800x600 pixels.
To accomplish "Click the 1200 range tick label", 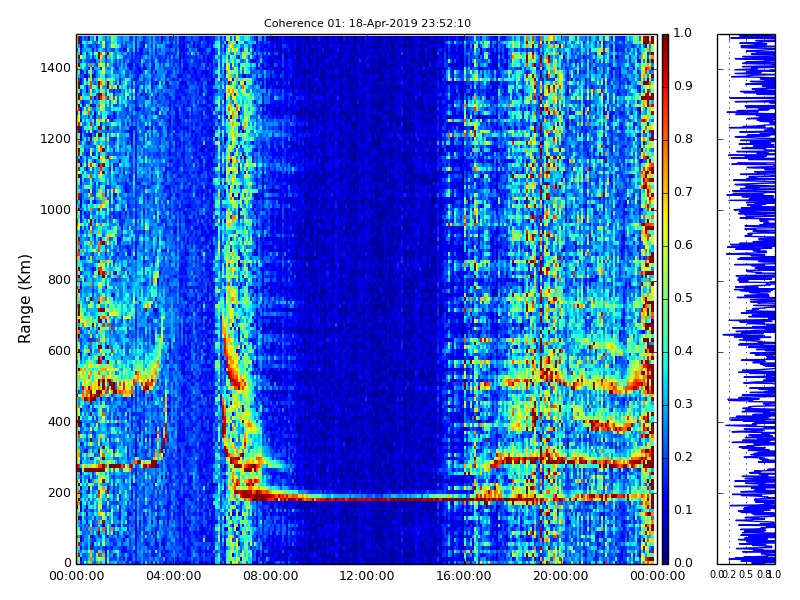I will tap(56, 139).
